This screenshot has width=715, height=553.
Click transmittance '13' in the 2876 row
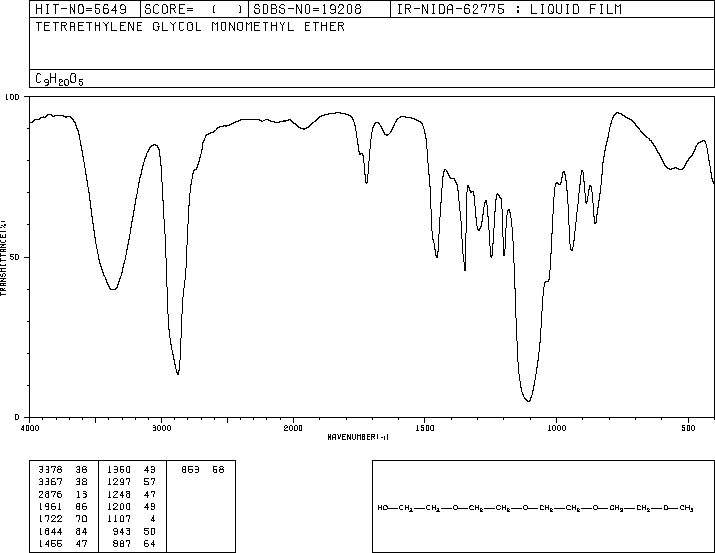pyautogui.click(x=81, y=494)
